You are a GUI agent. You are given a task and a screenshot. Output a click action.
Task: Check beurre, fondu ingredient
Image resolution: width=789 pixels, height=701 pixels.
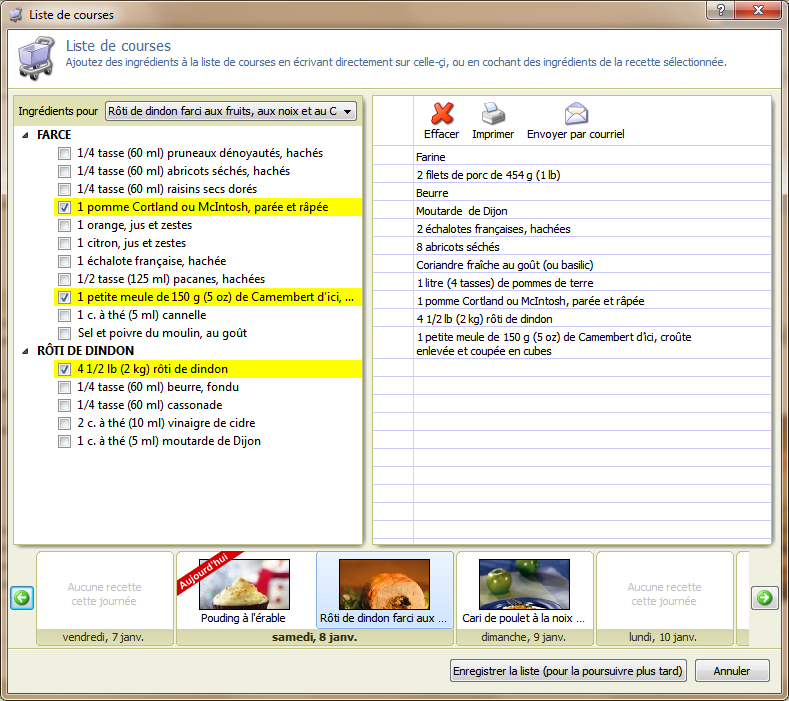pos(64,387)
